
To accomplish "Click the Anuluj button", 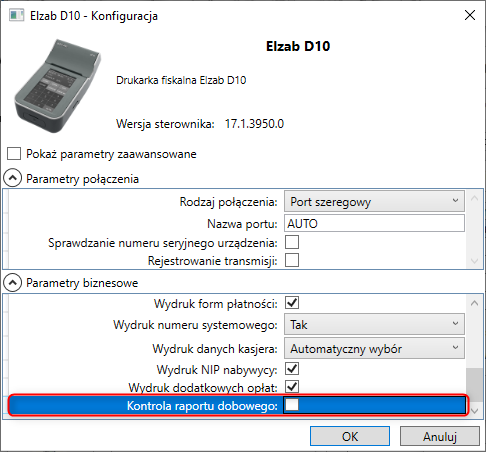I will 440,436.
